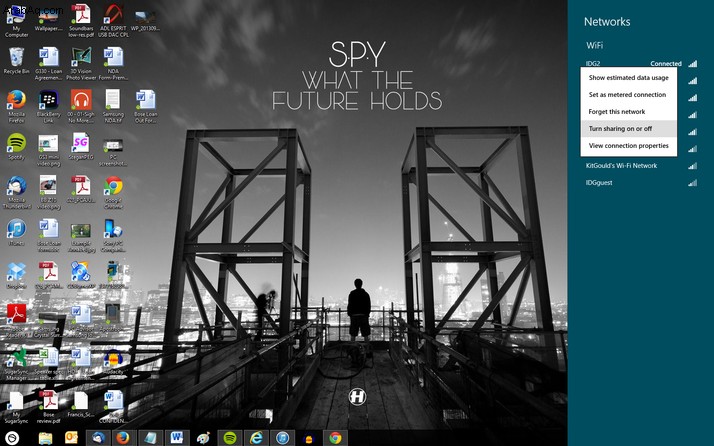Open My SugarSync desktop shortcut
This screenshot has height=446, width=714.
[16, 407]
